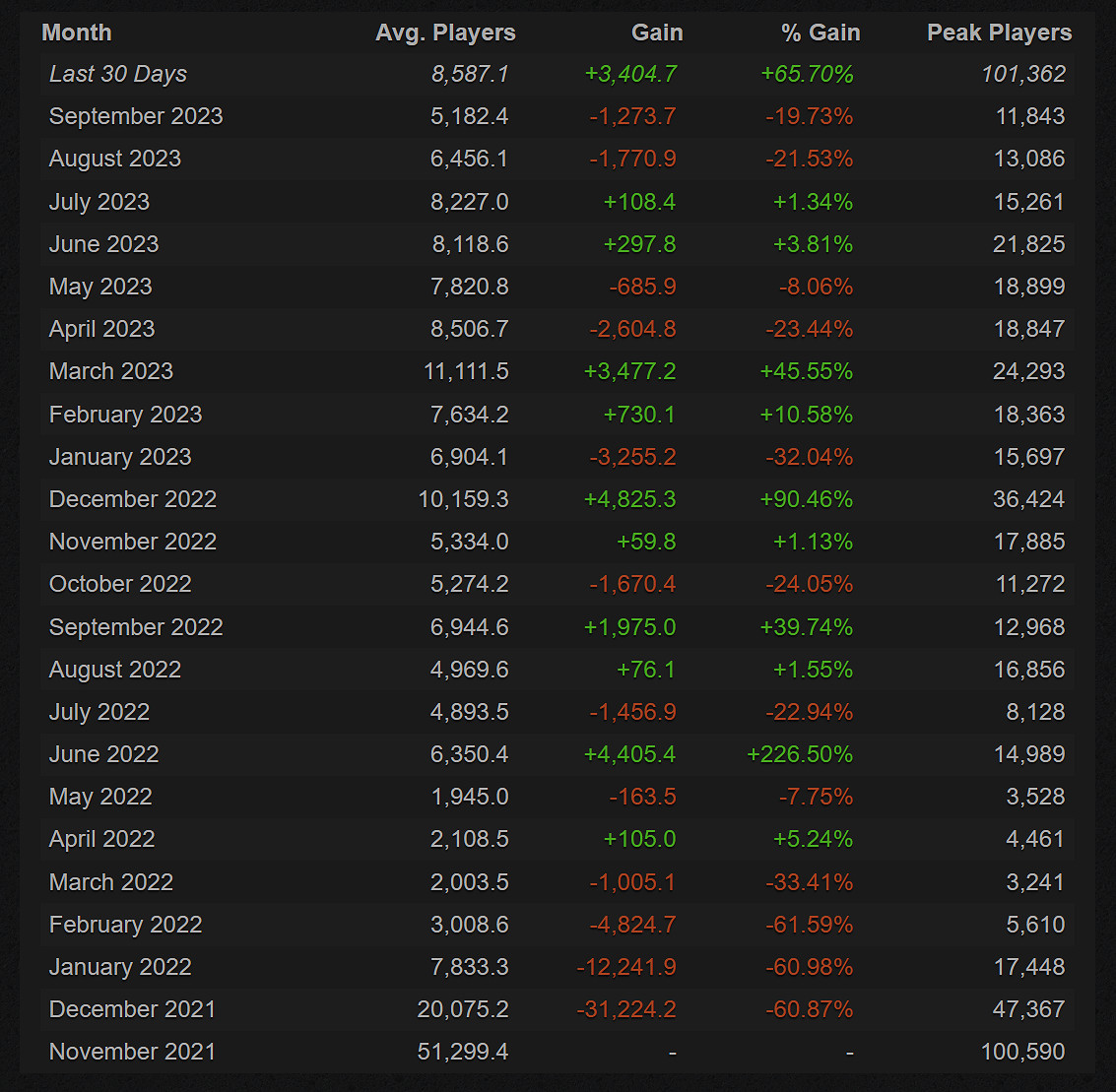Select the average players value 51,299.4
The height and width of the screenshot is (1092, 1116).
[463, 1052]
